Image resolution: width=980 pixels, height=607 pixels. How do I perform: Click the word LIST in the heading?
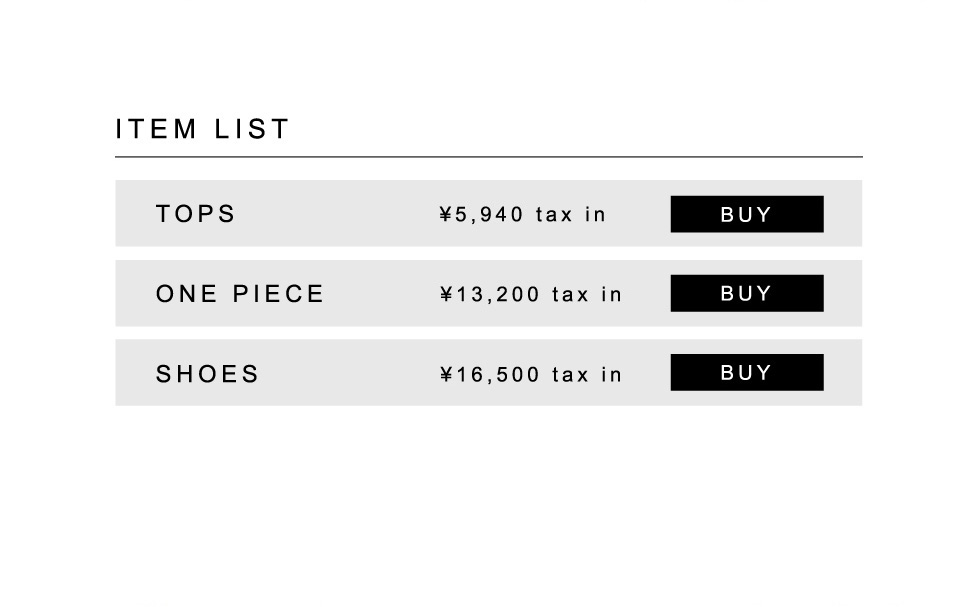252,129
